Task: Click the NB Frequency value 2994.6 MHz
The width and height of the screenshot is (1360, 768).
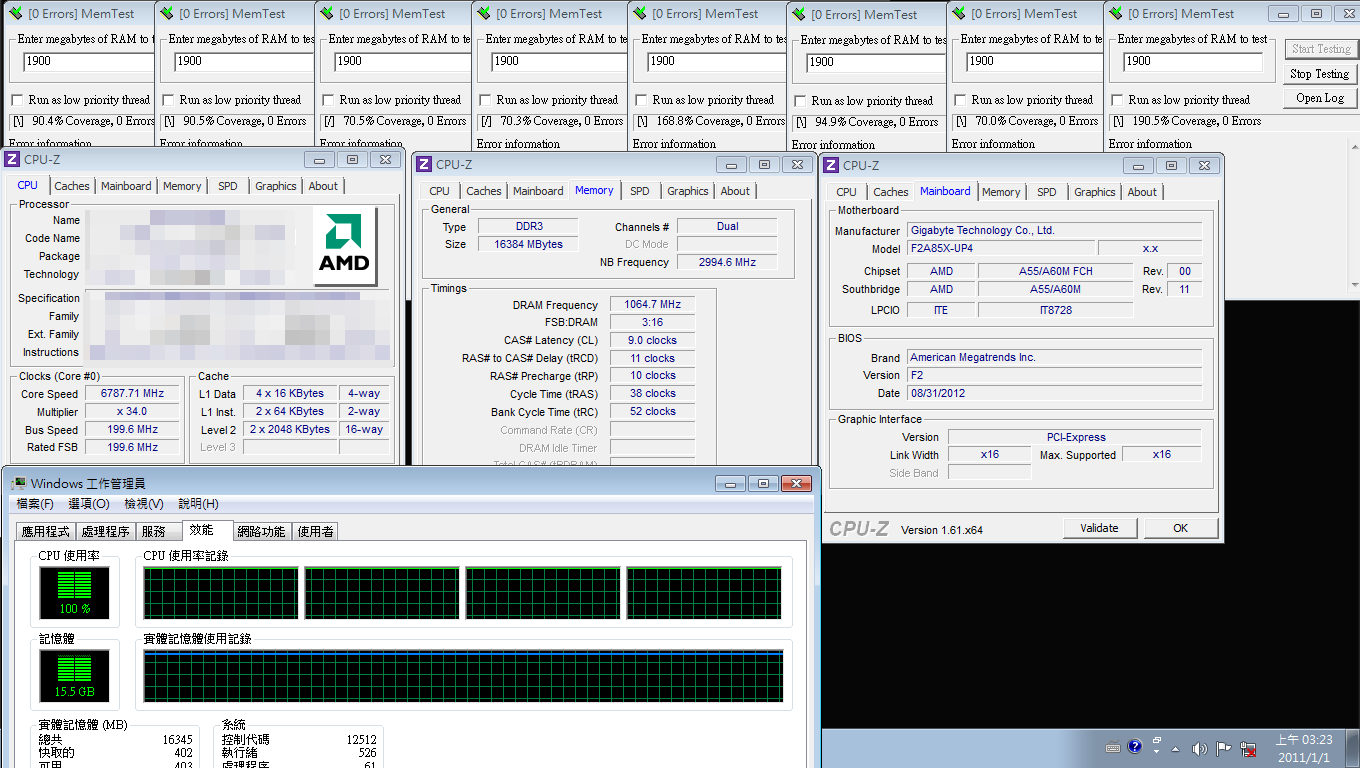Action: 727,262
